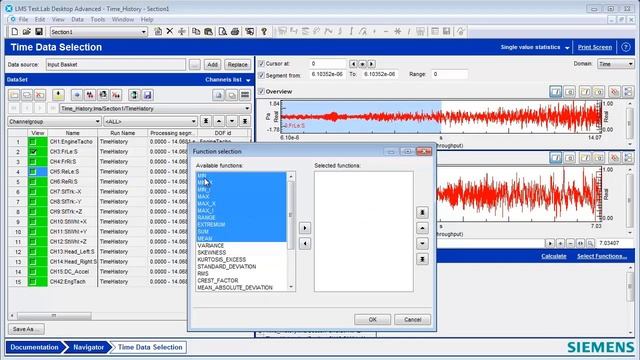640x360 pixels.
Task: Click the OK button in Function selection
Action: click(x=372, y=320)
